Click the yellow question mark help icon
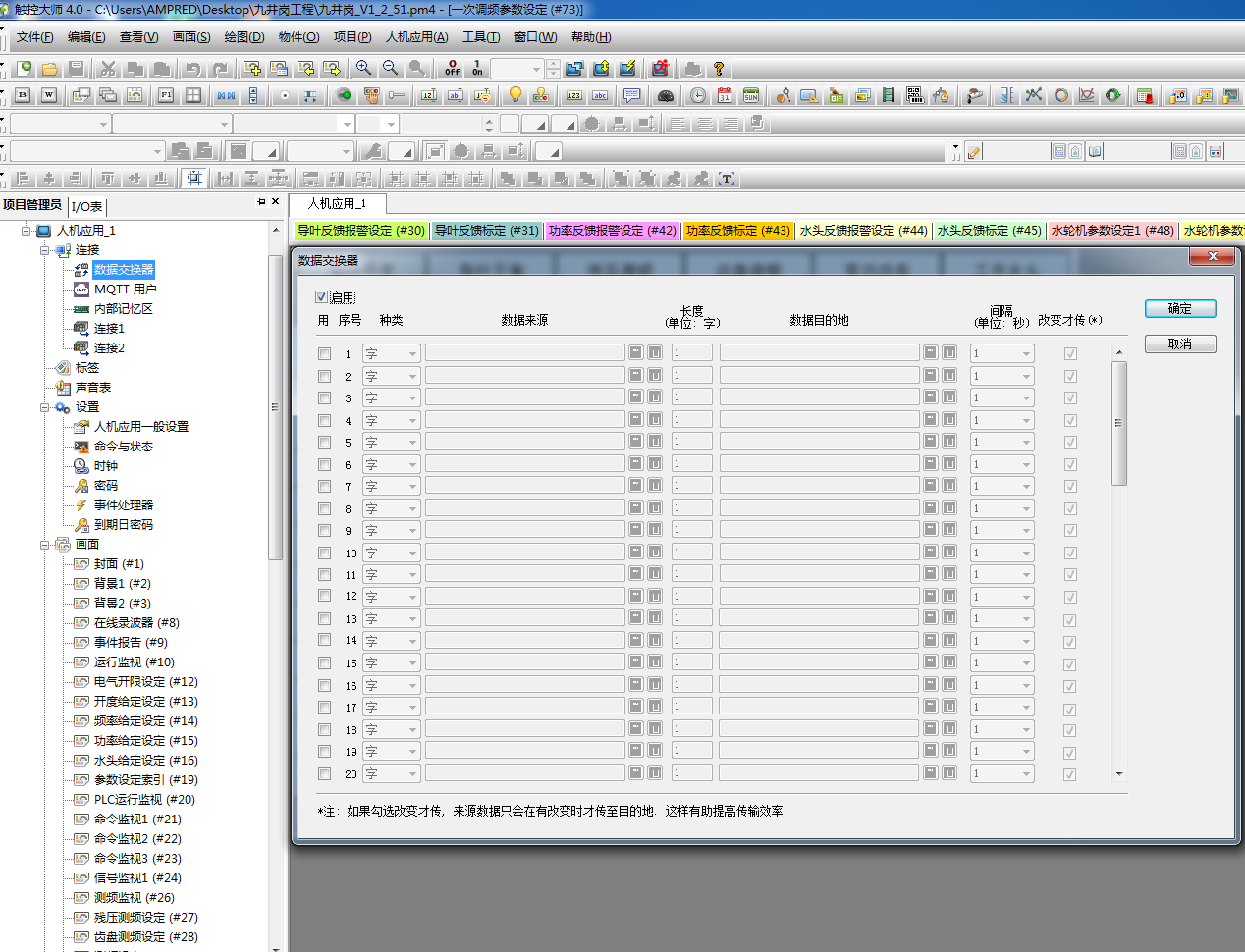The image size is (1245, 952). [719, 69]
